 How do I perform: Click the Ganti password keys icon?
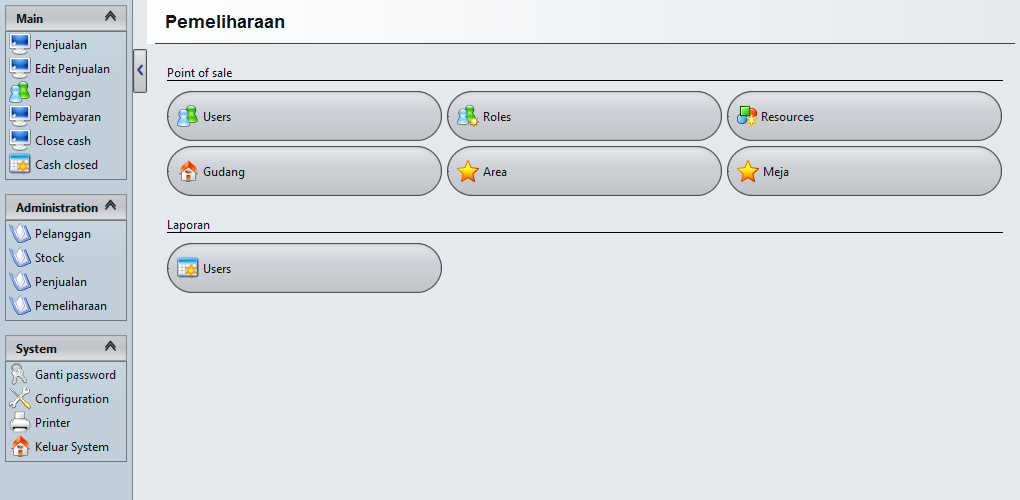click(20, 375)
